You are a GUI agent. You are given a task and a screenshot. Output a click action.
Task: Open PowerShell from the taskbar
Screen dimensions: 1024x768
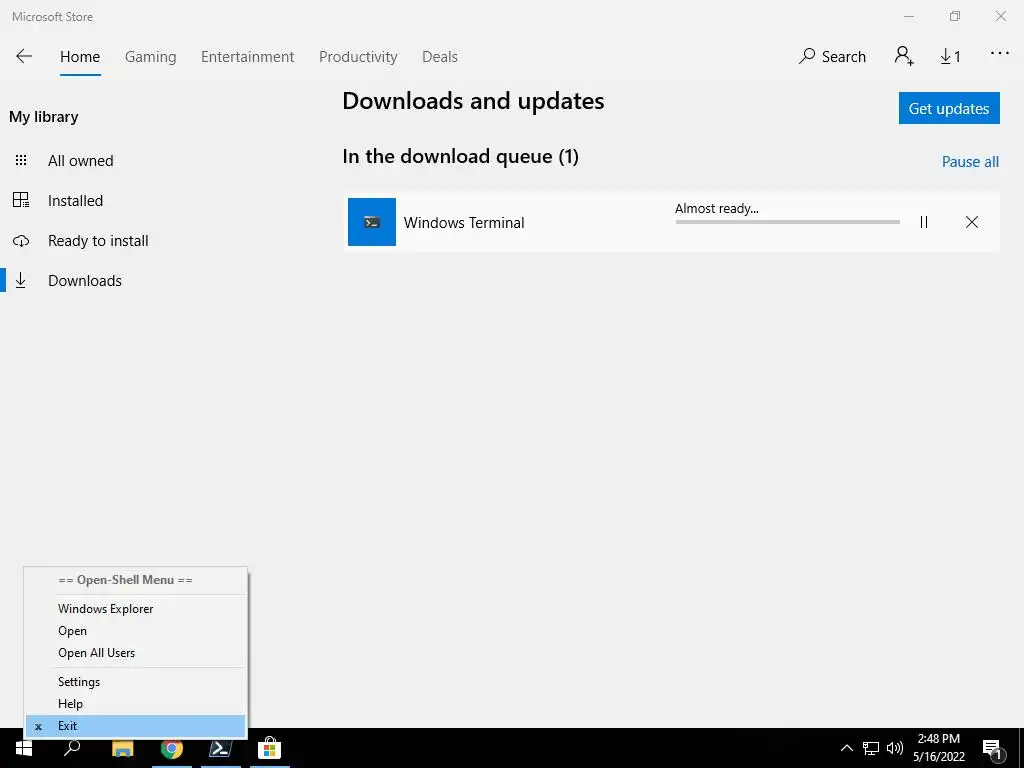click(220, 748)
